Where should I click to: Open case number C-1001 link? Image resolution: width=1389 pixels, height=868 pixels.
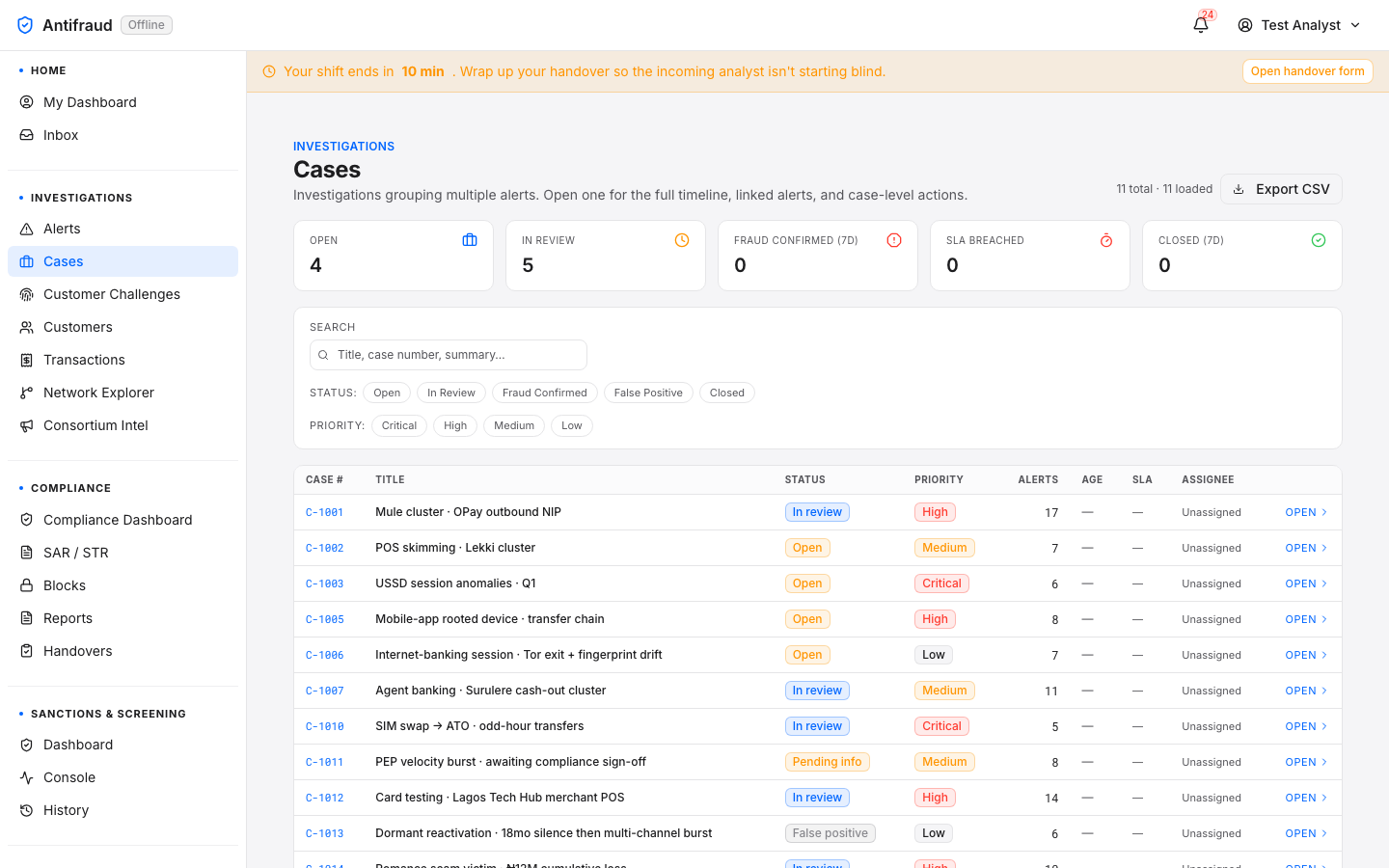[325, 512]
